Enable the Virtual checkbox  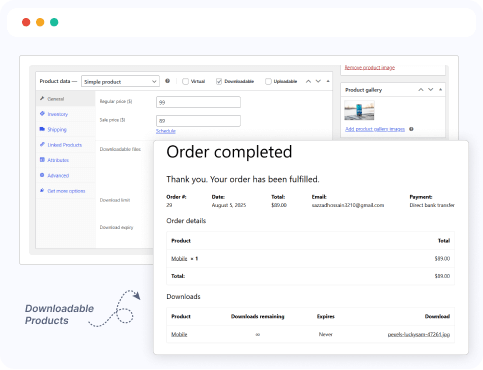[x=185, y=81]
